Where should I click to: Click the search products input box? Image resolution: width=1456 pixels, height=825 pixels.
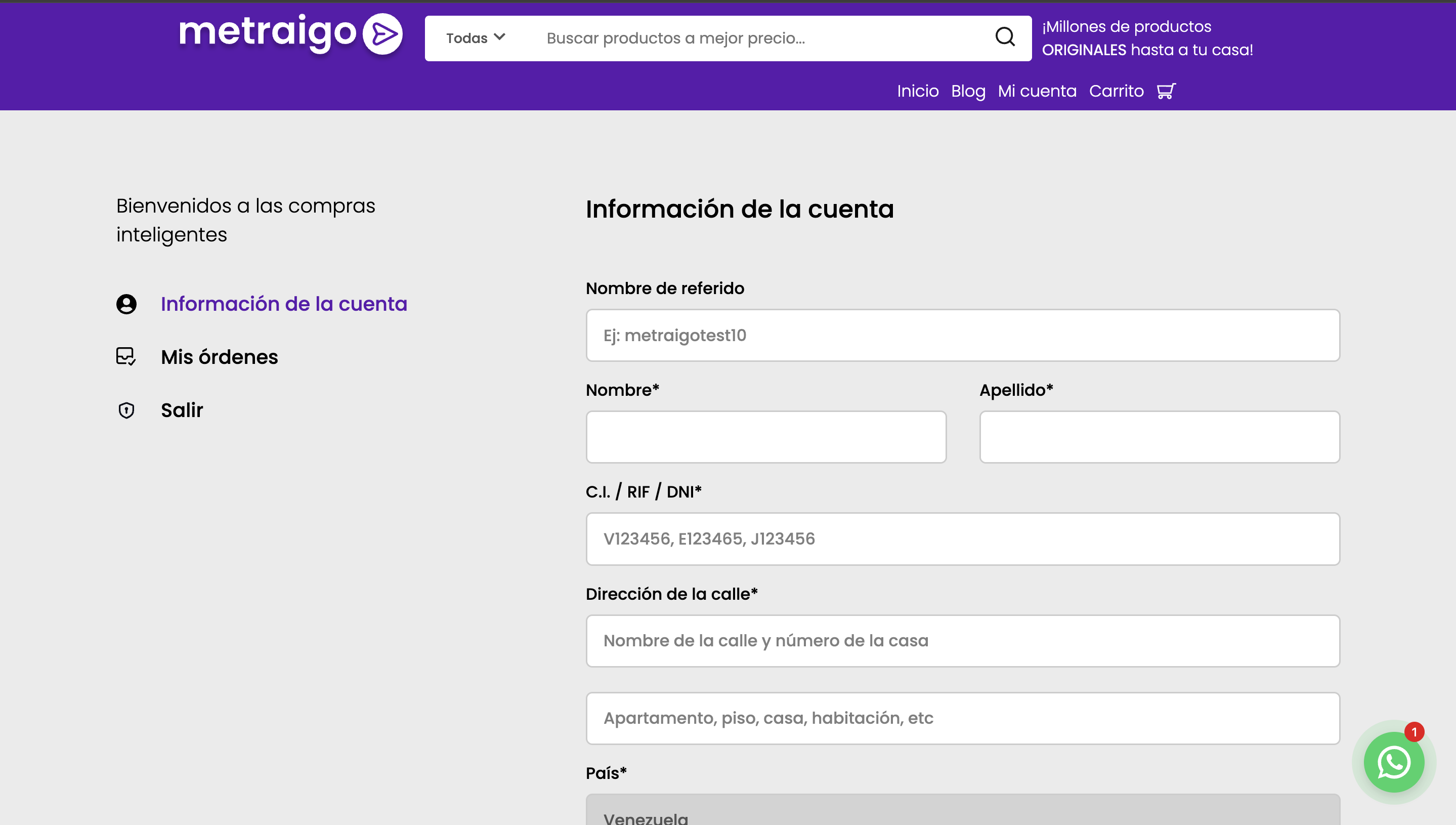pos(736,37)
